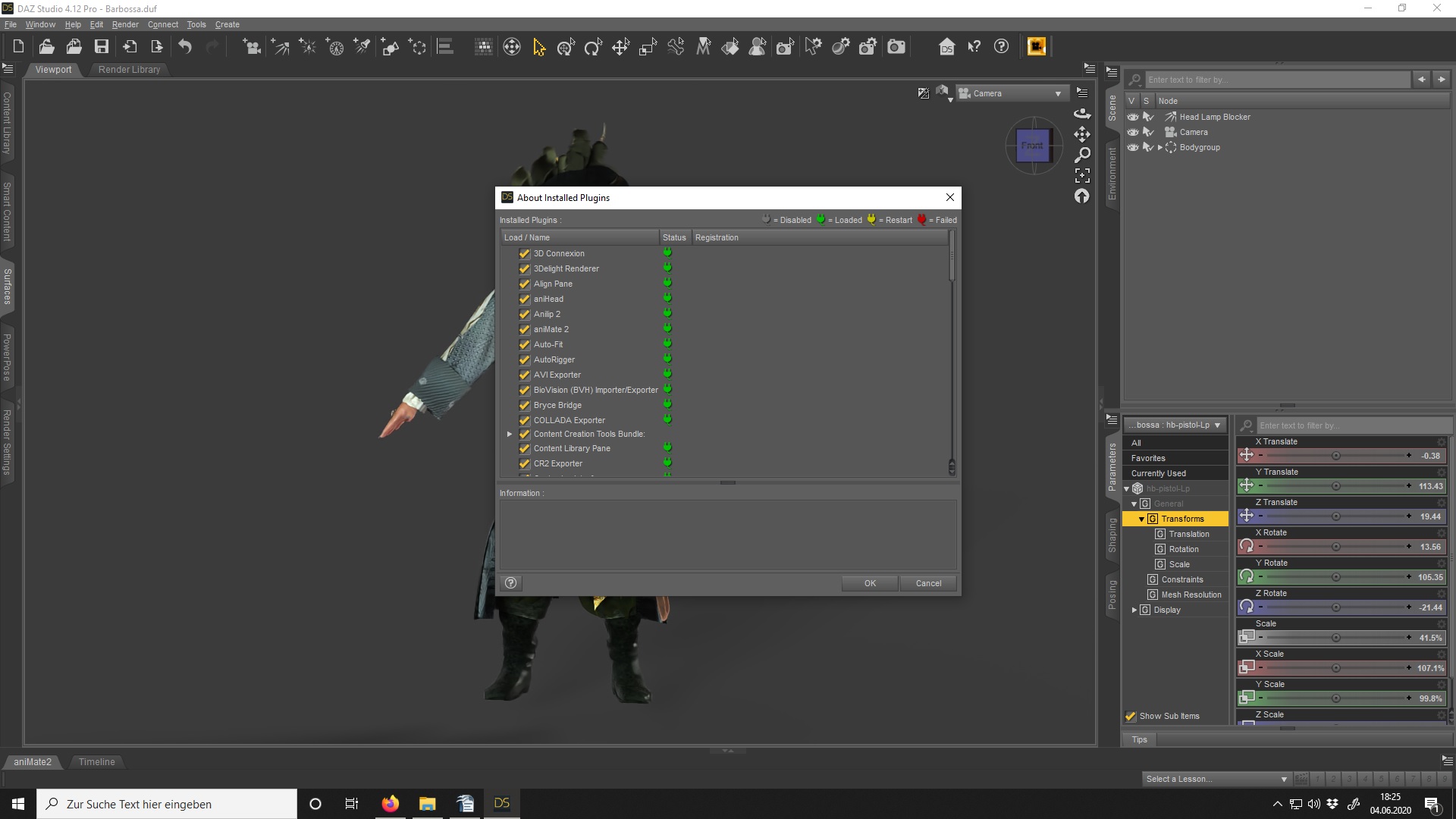Viewport: 1456px width, 819px height.
Task: Select the Node Selection arrow tool
Action: [x=538, y=47]
